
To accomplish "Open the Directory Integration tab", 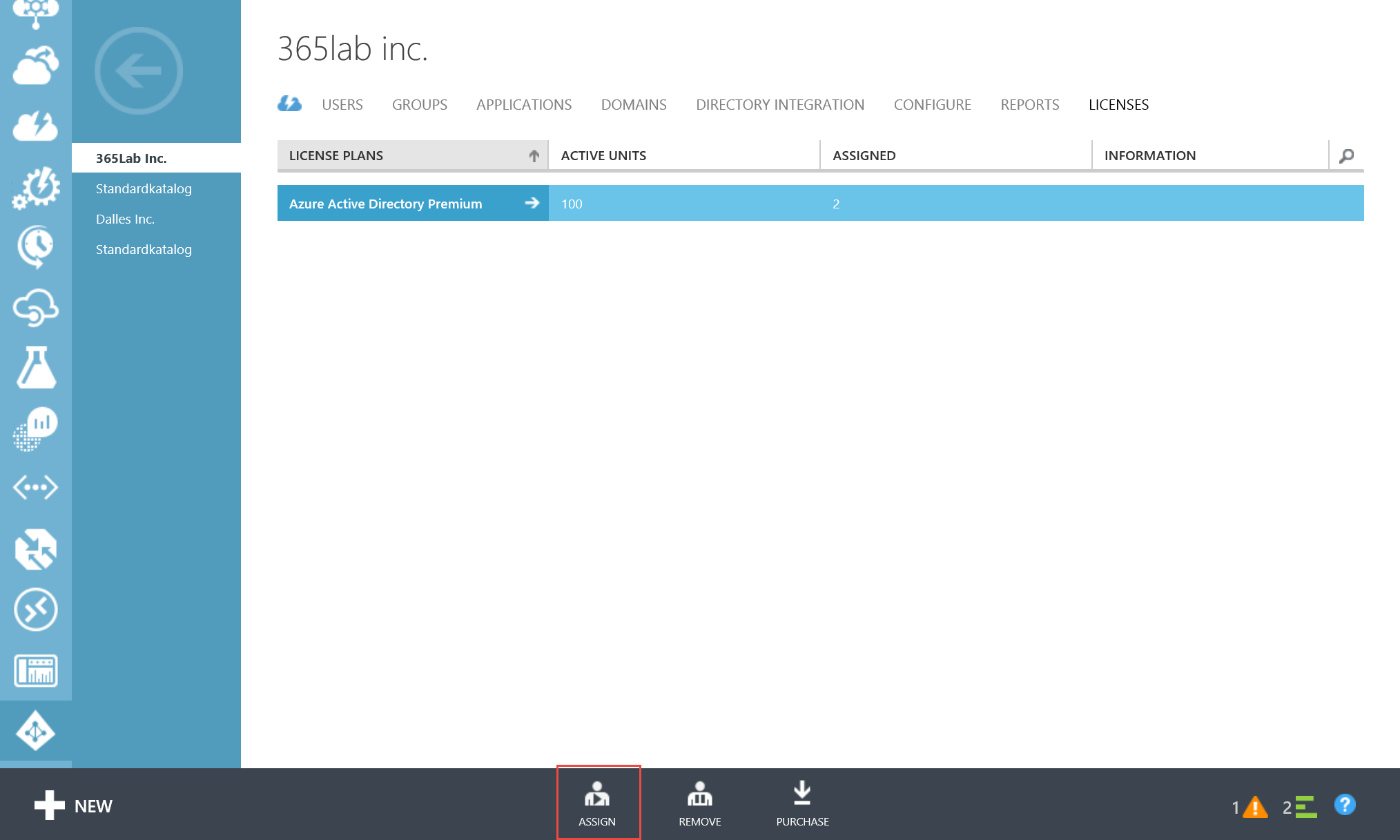I will [x=779, y=105].
